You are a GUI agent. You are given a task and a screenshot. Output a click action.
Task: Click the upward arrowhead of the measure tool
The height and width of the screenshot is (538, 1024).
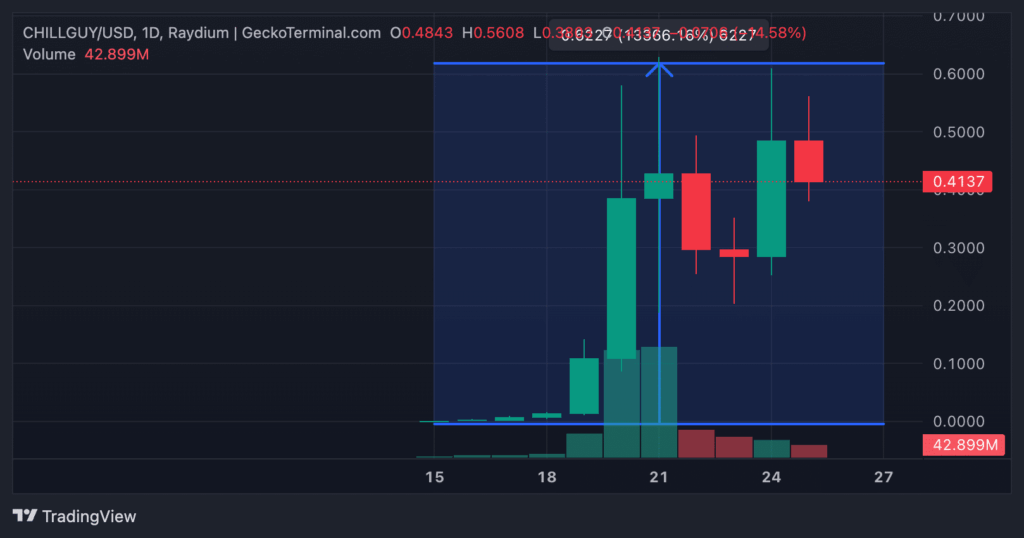[659, 68]
